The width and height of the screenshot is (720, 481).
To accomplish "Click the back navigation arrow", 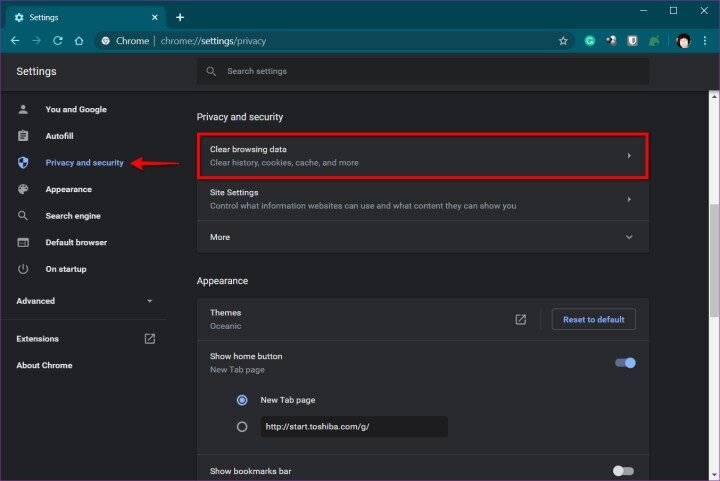I will tap(15, 41).
